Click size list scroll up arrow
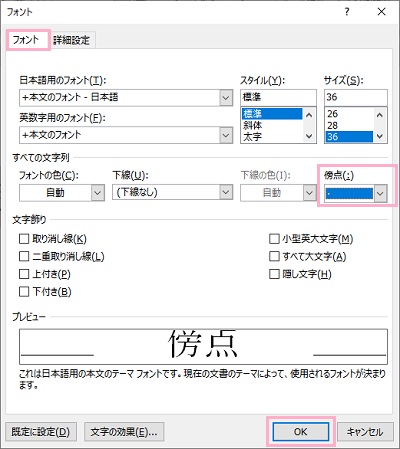This screenshot has width=400, height=449. [x=380, y=115]
